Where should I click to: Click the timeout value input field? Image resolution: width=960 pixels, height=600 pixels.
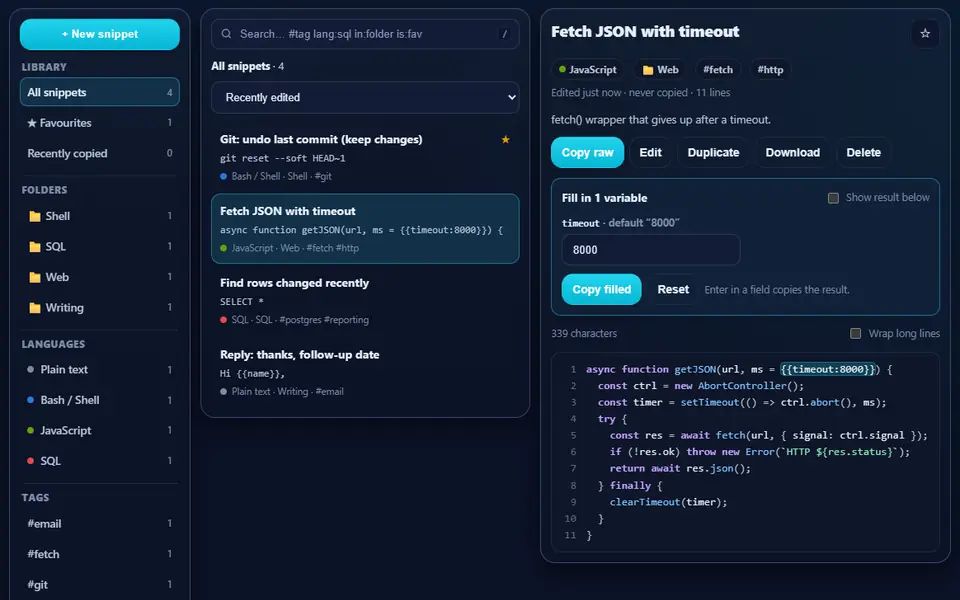click(x=651, y=250)
